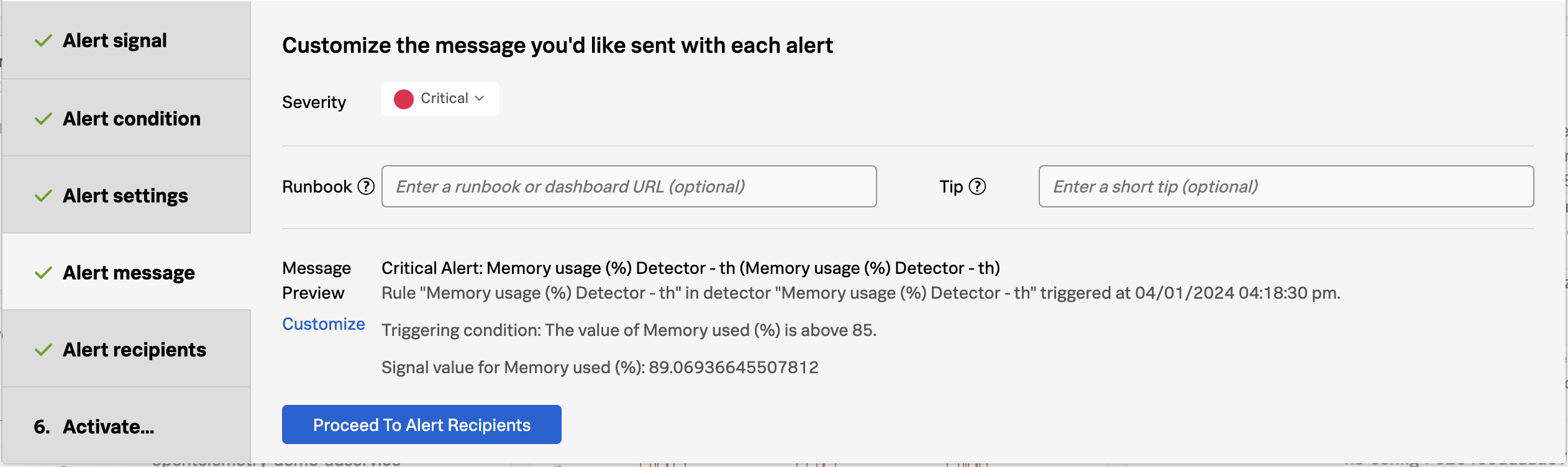This screenshot has height=467, width=1568.
Task: Open step 6 Activate
Action: [108, 427]
